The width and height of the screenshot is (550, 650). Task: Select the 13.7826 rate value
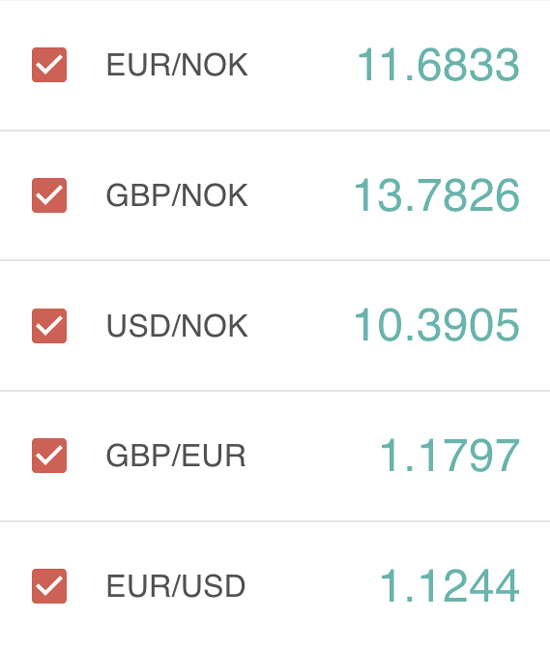click(436, 195)
